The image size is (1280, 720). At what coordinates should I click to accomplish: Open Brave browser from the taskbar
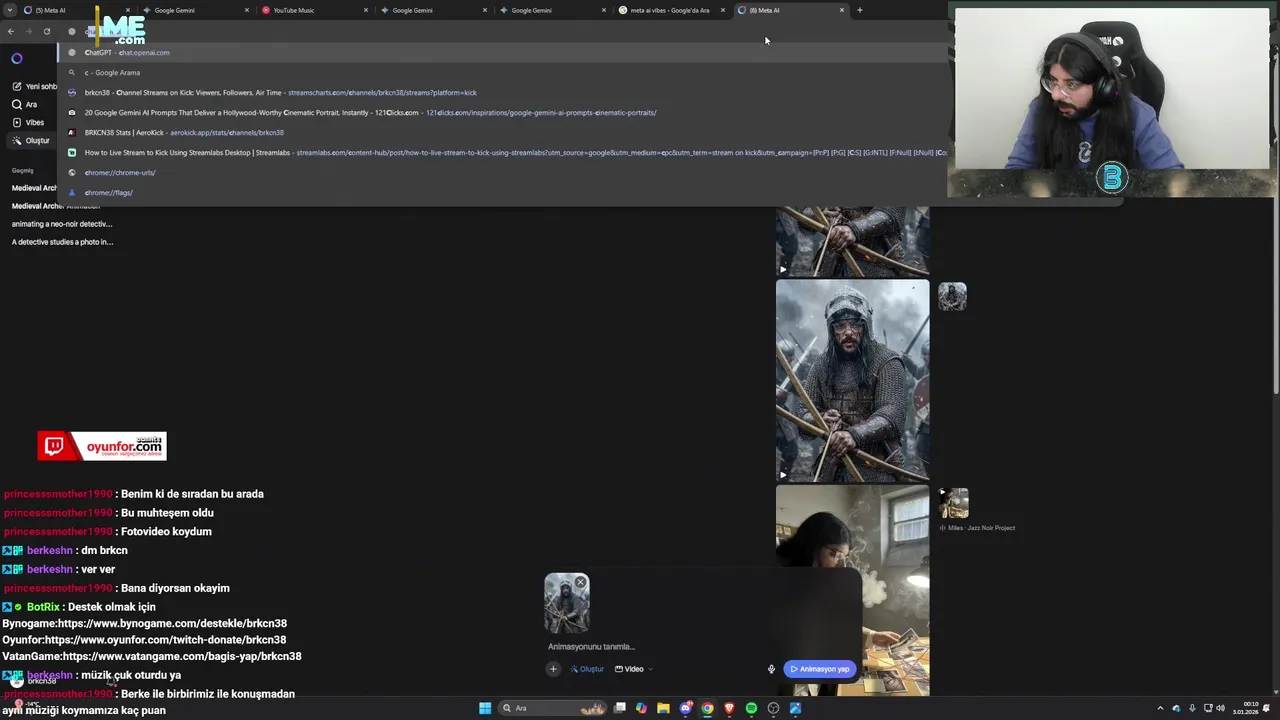(729, 708)
